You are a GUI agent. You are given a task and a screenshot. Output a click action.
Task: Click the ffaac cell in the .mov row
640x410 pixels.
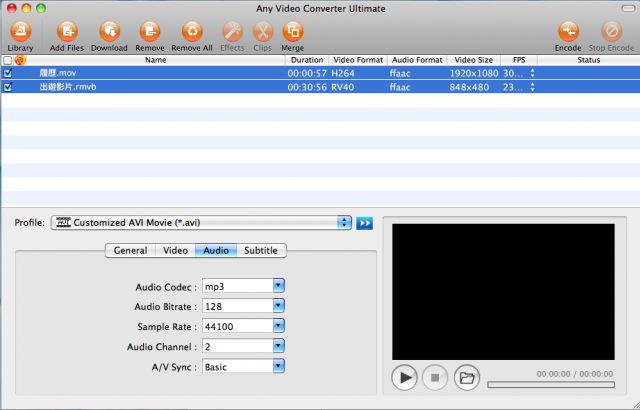click(x=400, y=73)
